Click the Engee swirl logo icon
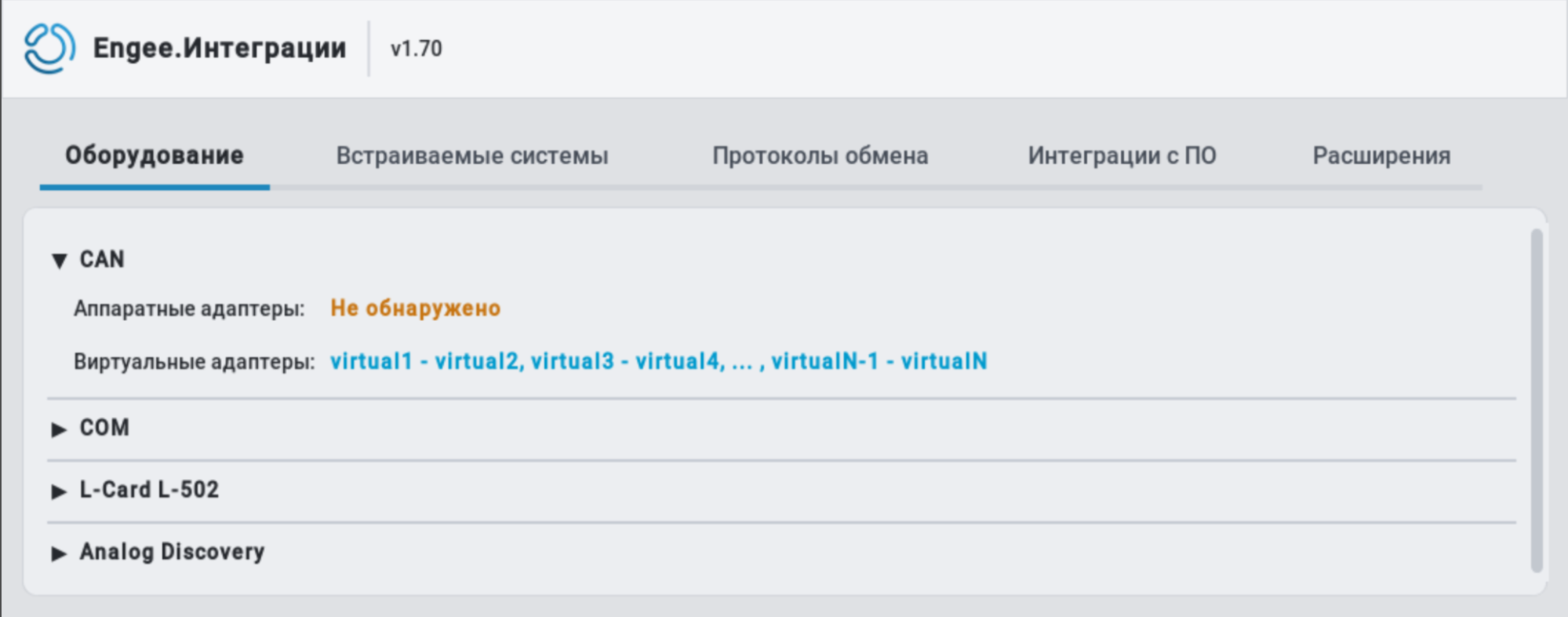 click(x=49, y=48)
